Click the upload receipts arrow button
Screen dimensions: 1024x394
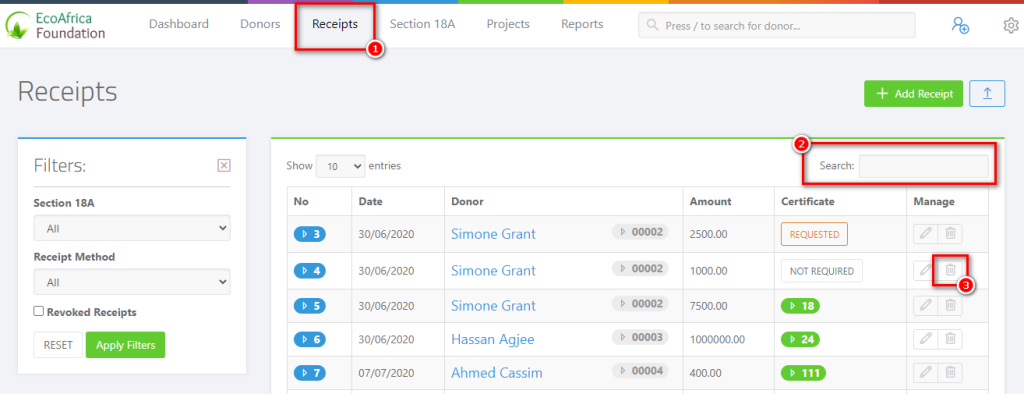click(987, 93)
